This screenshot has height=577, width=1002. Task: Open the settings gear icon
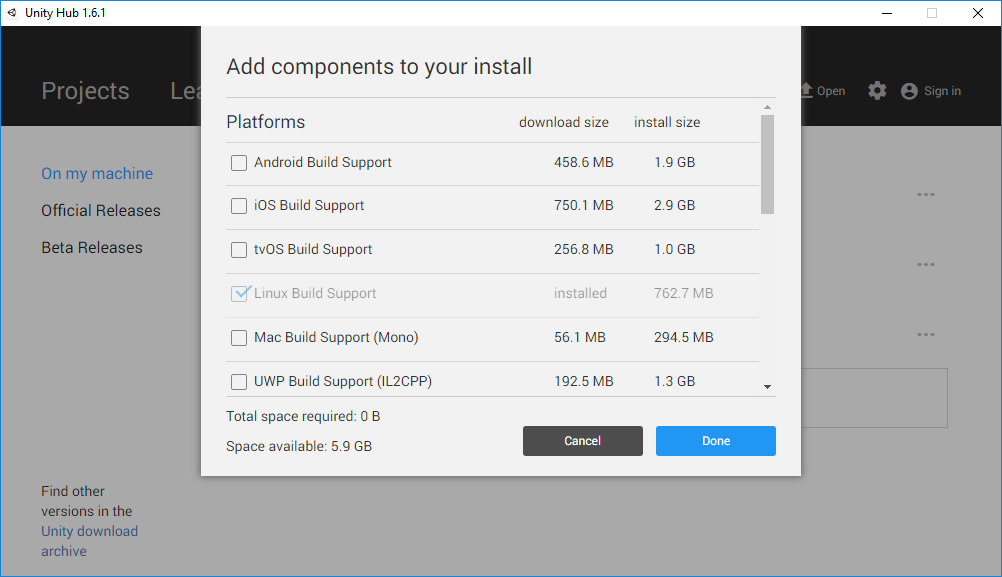(x=877, y=91)
